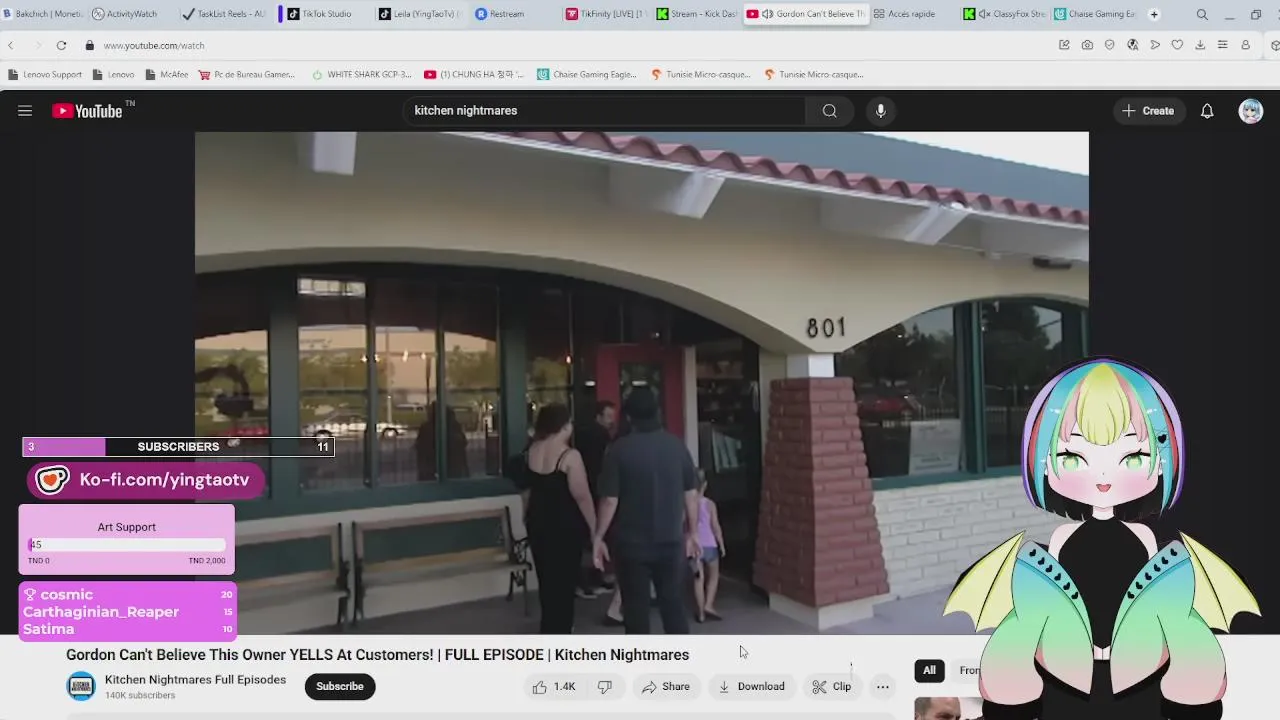Open the browser tab search magnifier

coord(1202,14)
